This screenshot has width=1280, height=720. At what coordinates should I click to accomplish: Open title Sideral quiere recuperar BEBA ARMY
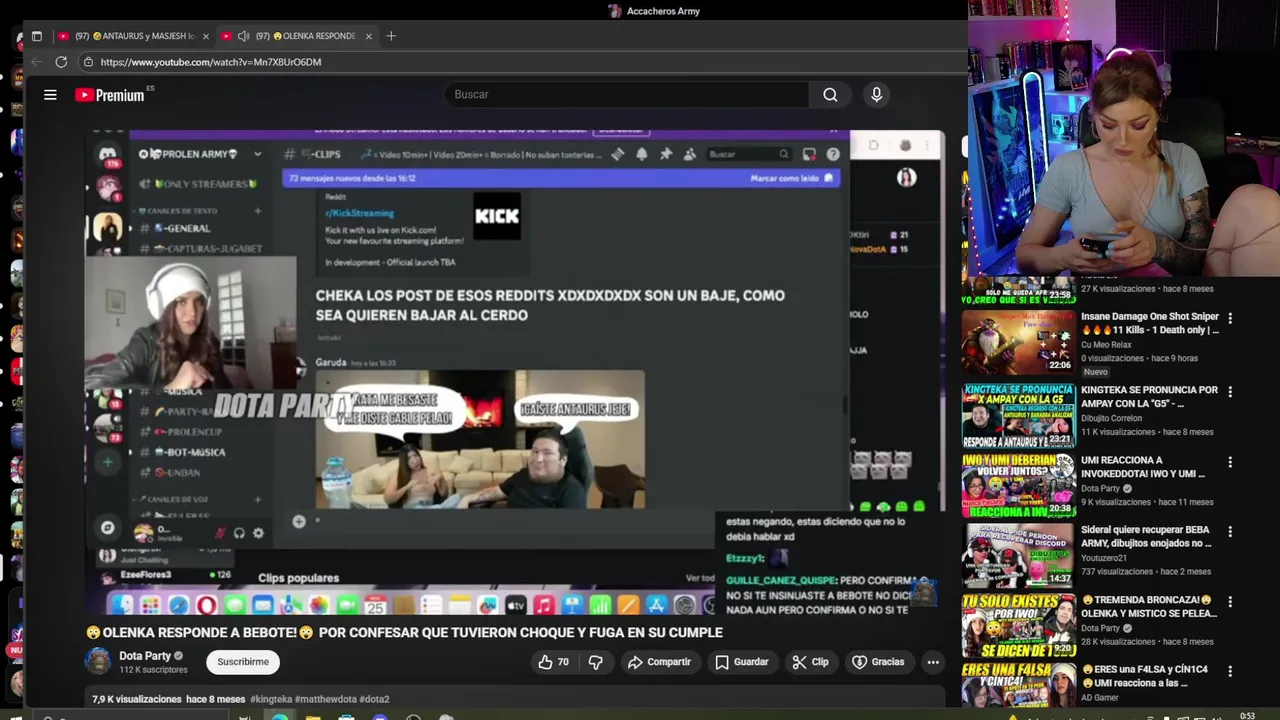click(1146, 537)
